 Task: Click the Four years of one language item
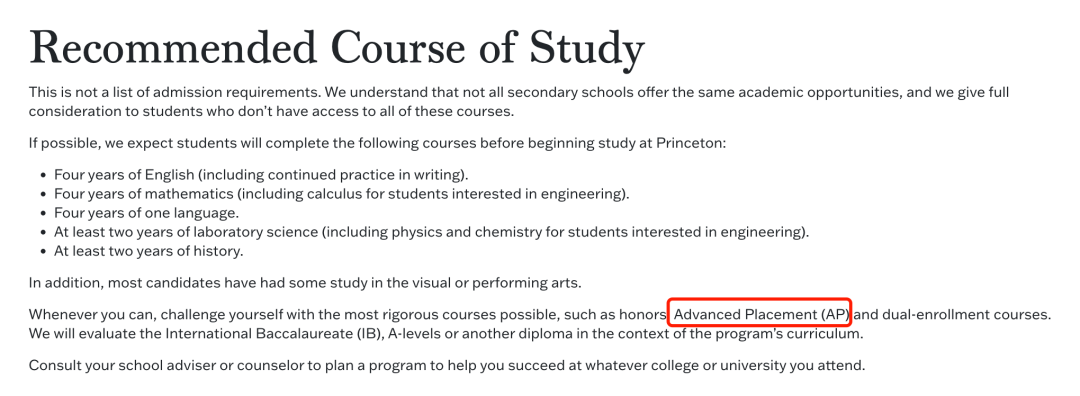tap(147, 213)
